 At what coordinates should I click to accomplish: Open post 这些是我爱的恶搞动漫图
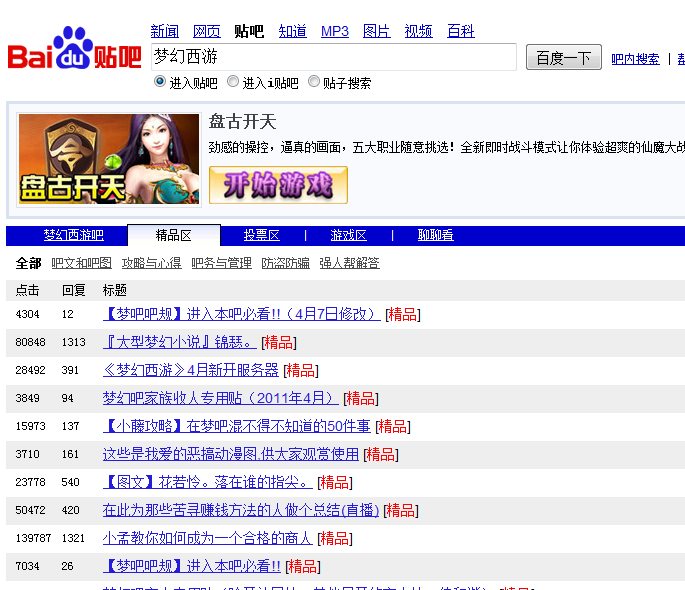tap(231, 454)
